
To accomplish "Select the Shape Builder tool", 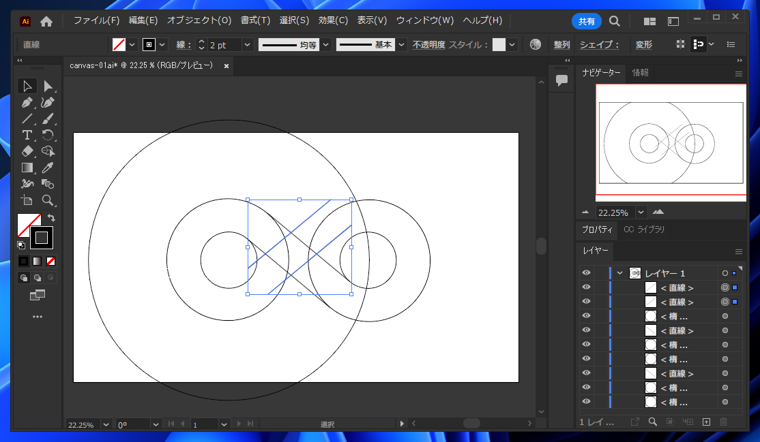I will click(48, 151).
